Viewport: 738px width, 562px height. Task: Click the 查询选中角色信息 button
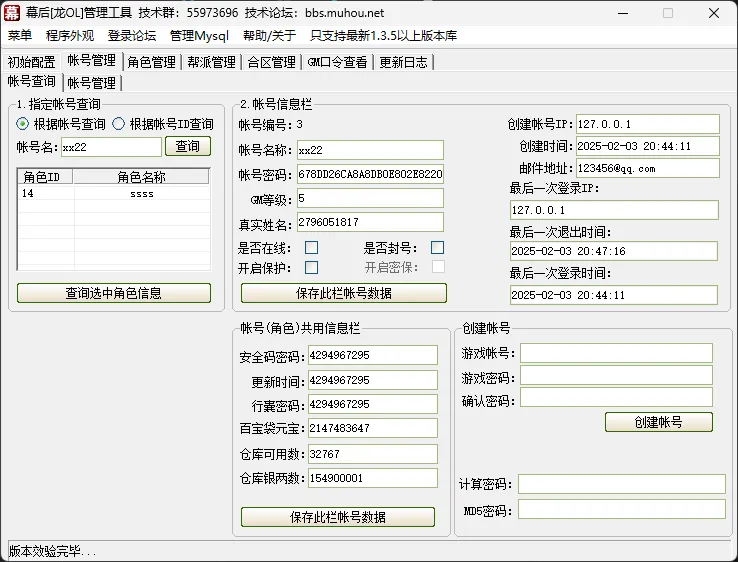tap(114, 293)
